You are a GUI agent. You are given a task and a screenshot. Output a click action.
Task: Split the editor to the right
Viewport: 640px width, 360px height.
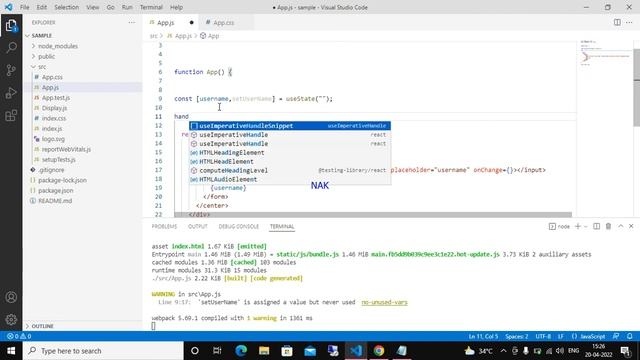[x=617, y=22]
